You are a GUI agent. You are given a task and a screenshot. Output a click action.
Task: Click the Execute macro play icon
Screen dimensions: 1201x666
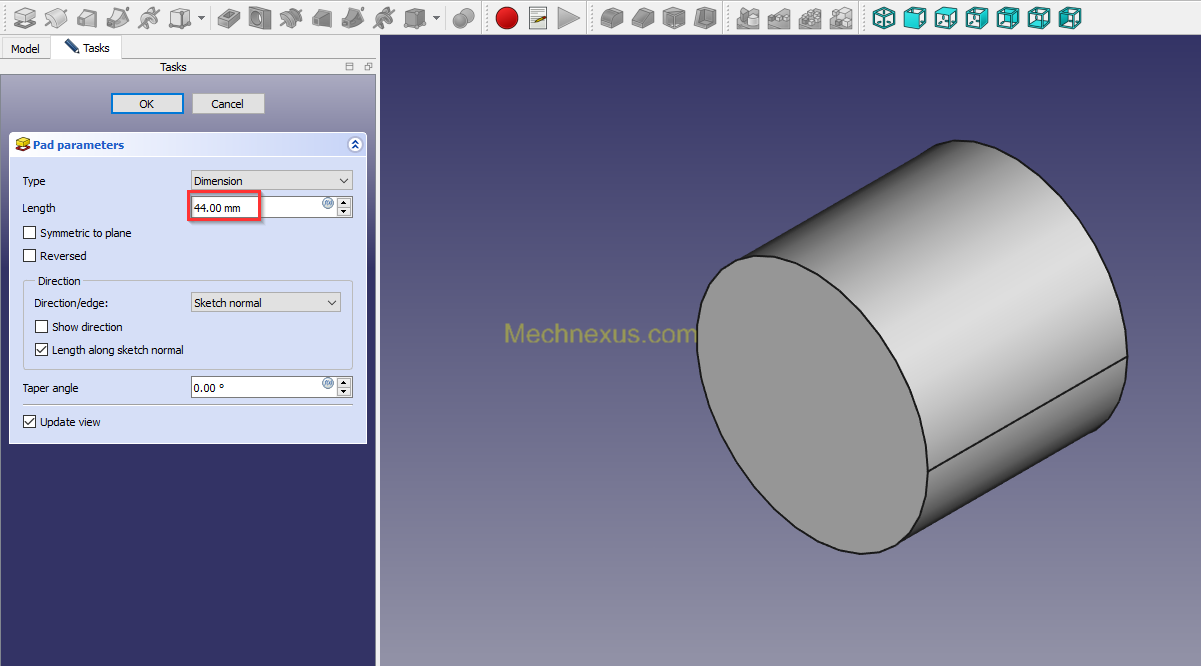[x=569, y=17]
